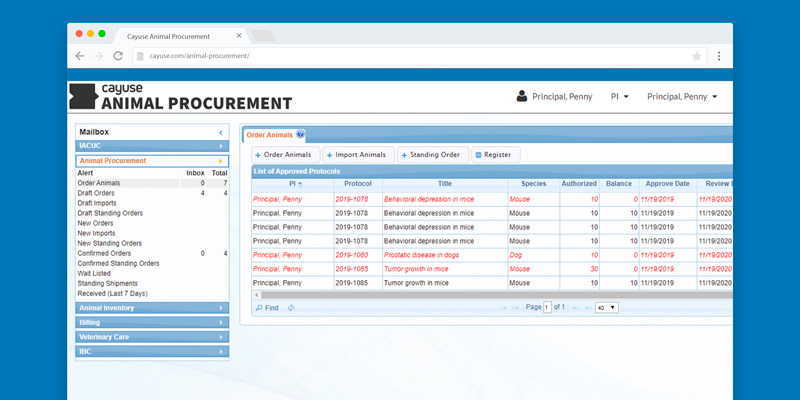Image resolution: width=800 pixels, height=400 pixels.
Task: Open Confirmed Orders alert
Action: coord(104,254)
